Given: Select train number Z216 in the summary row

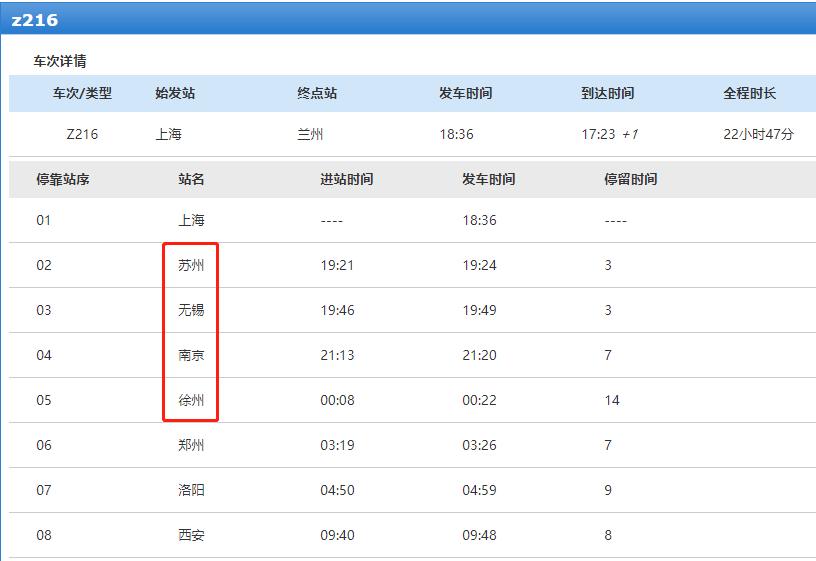Looking at the screenshot, I should pos(82,134).
